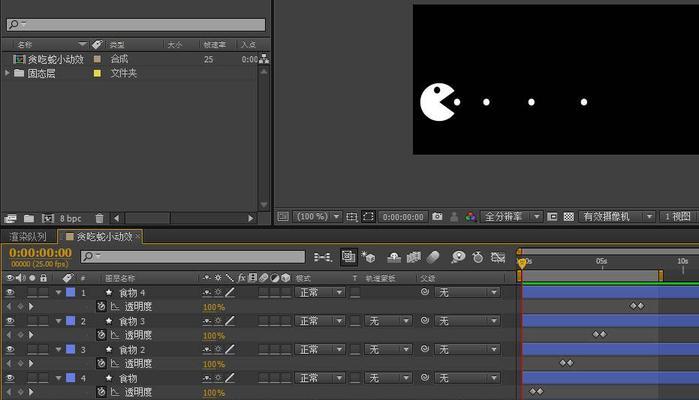Close the 贪吃蛇小动效 timeline tab

coord(138,236)
